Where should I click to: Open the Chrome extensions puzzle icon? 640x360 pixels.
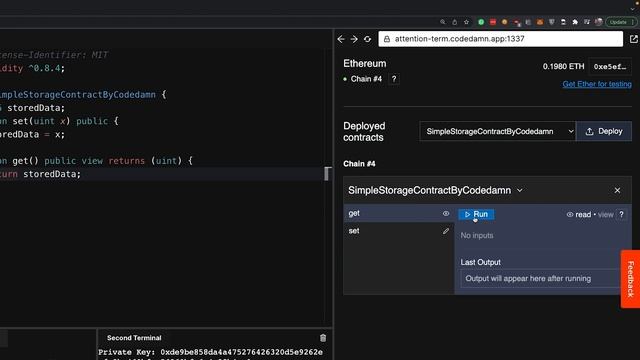click(x=575, y=22)
